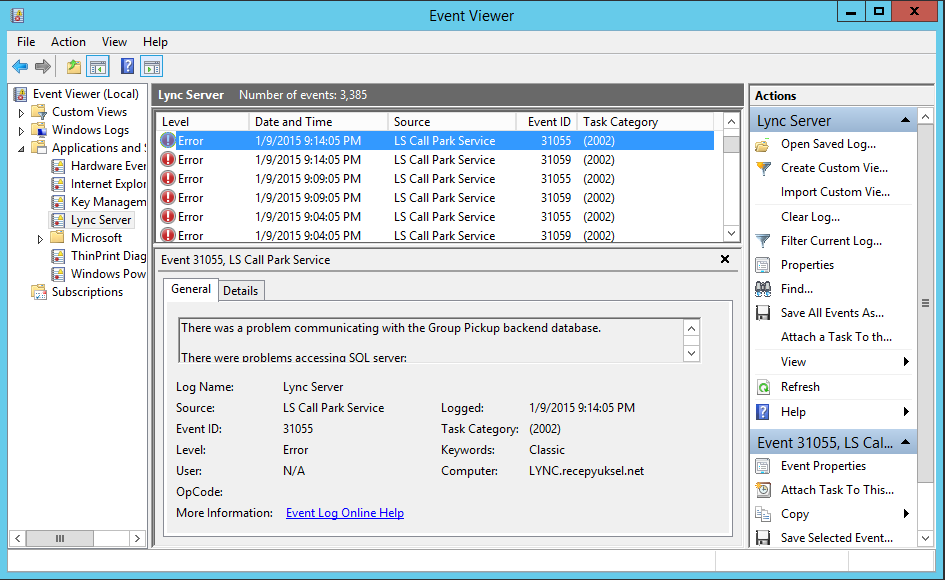Click the Back arrow toolbar icon
945x580 pixels.
[x=20, y=66]
